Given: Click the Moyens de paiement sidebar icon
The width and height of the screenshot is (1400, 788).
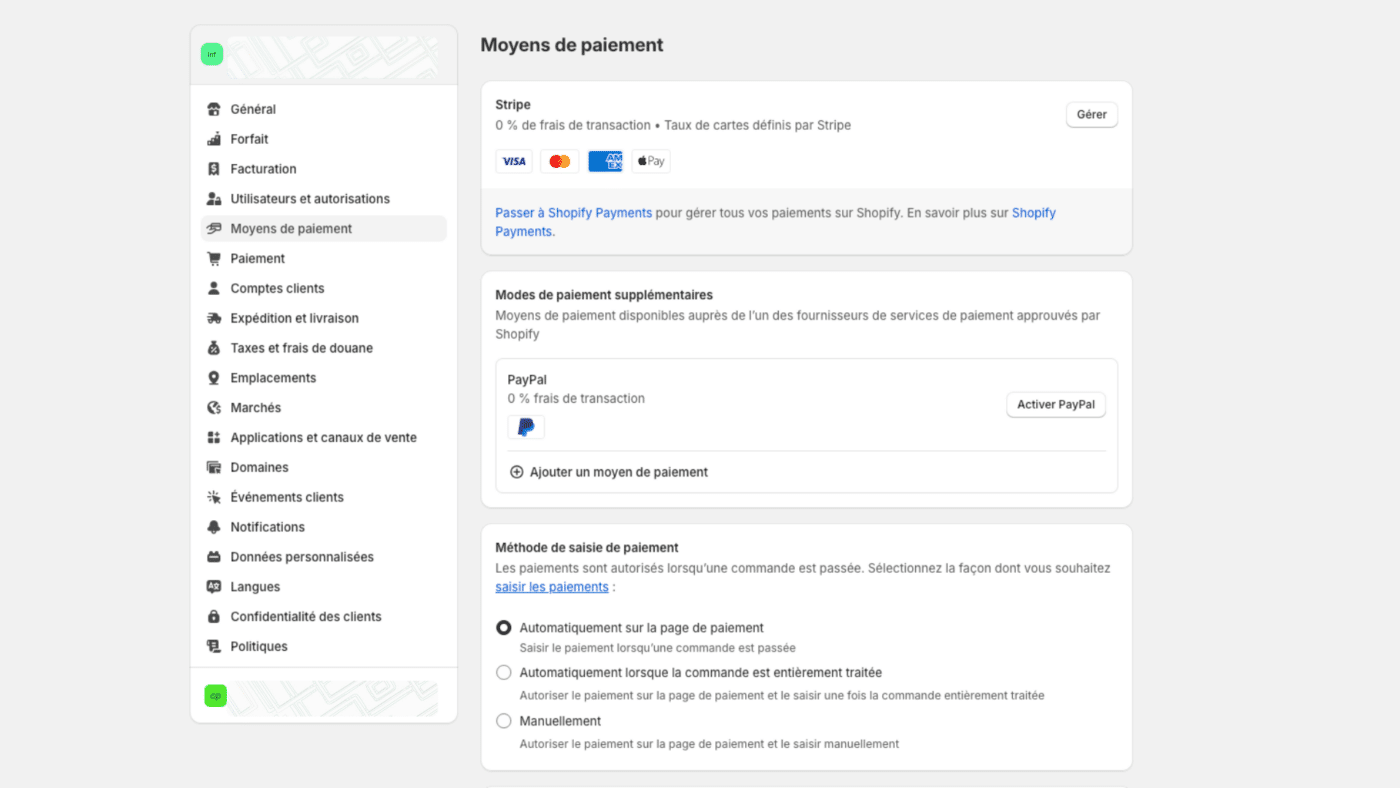Looking at the screenshot, I should (x=213, y=229).
